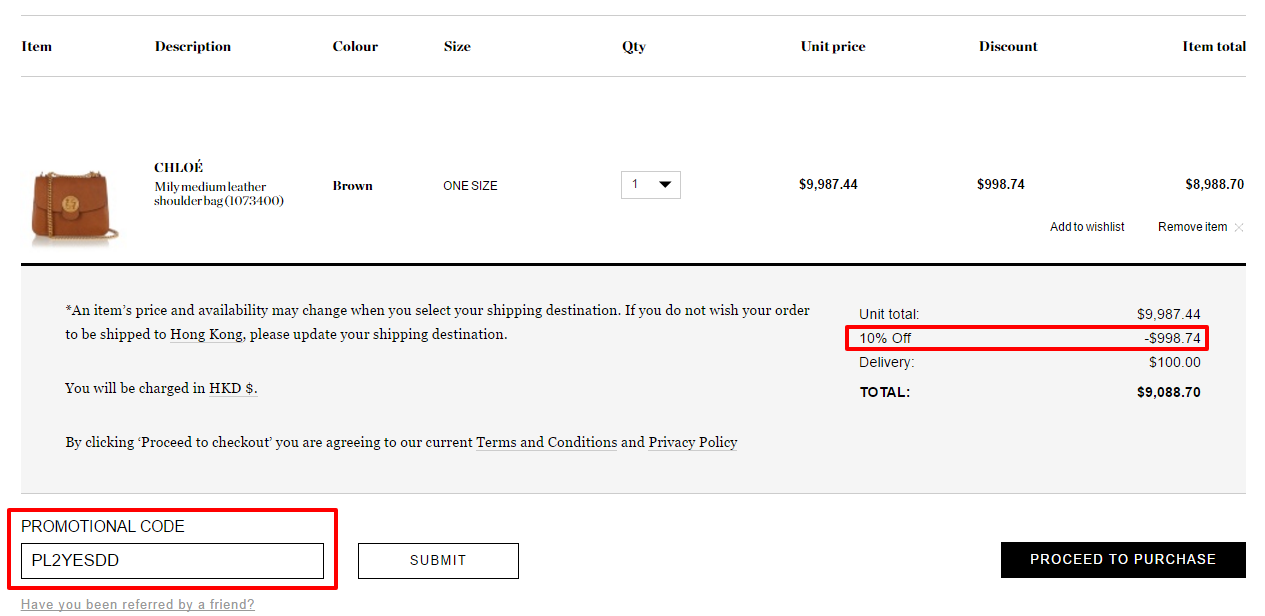Click the Mily medium leather shoulder bag description

[x=218, y=194]
